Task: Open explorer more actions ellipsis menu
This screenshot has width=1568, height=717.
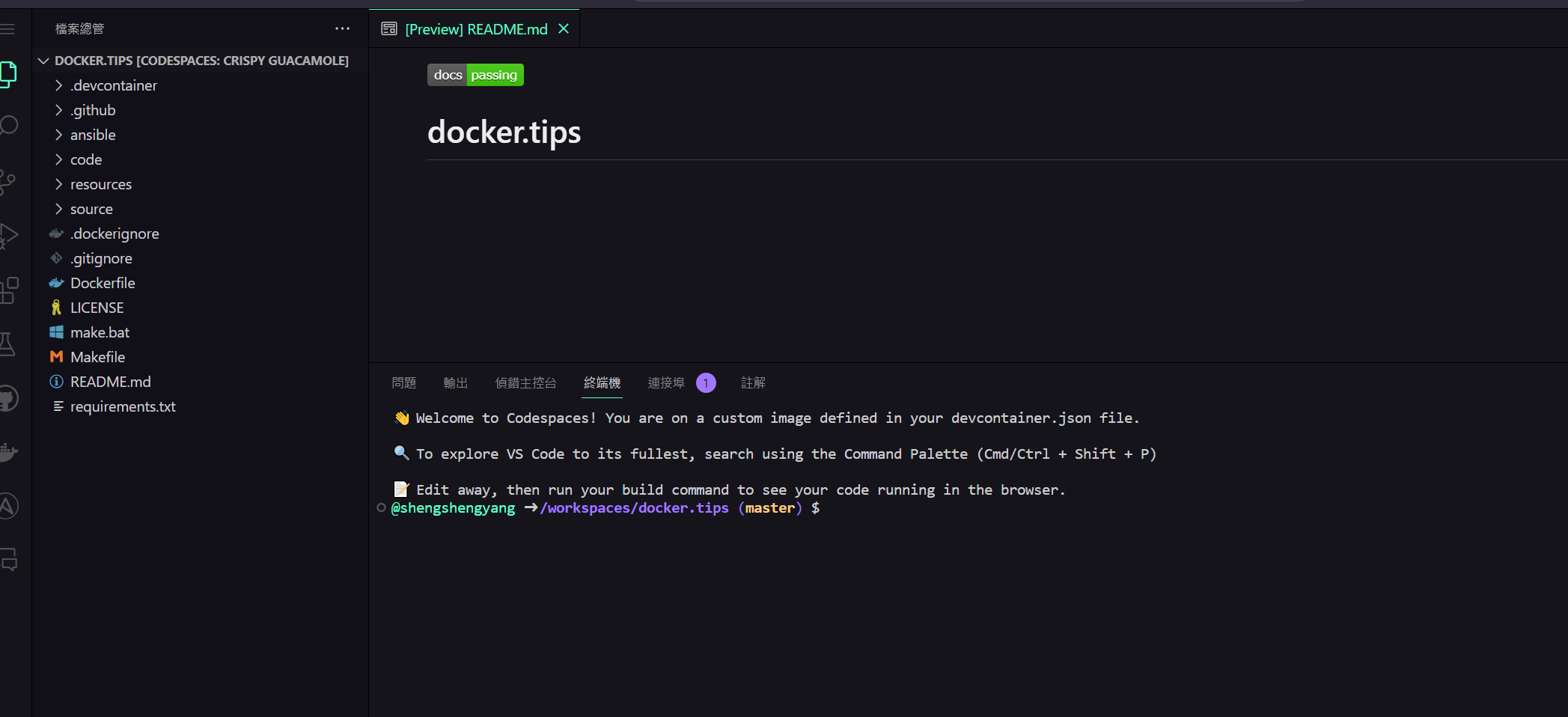Action: click(x=342, y=29)
